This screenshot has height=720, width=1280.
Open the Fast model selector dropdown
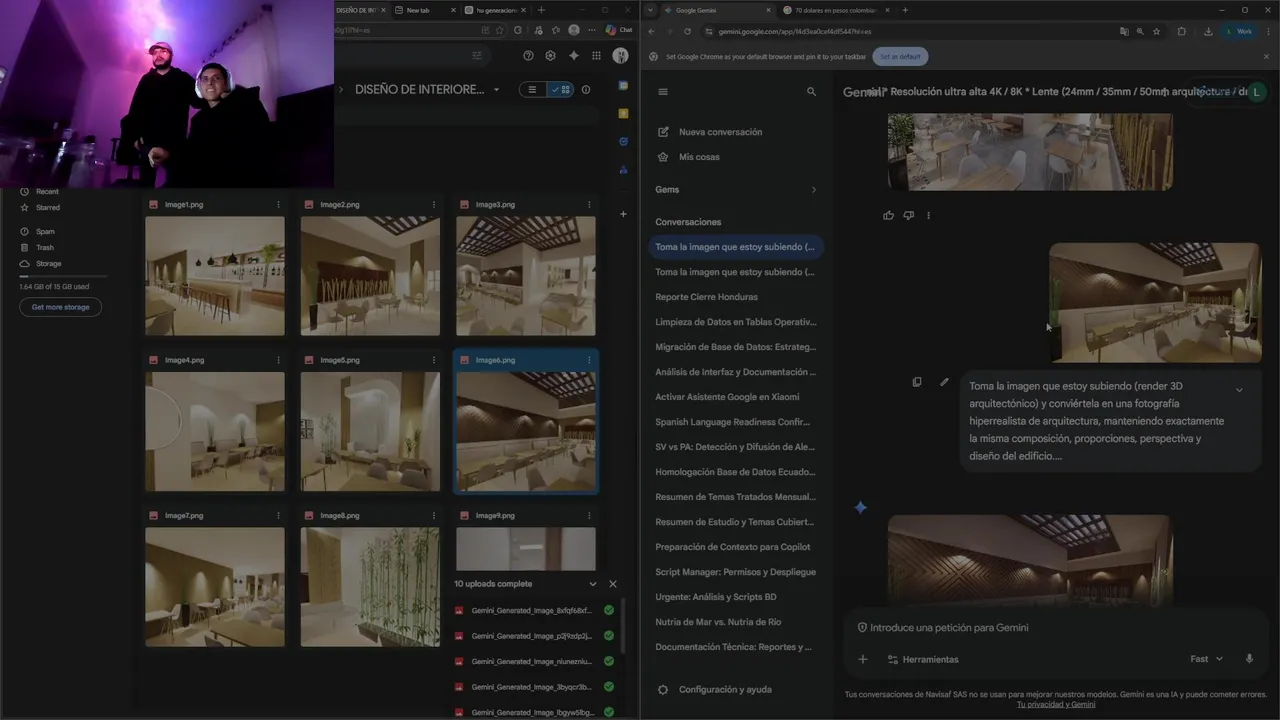[x=1206, y=659]
